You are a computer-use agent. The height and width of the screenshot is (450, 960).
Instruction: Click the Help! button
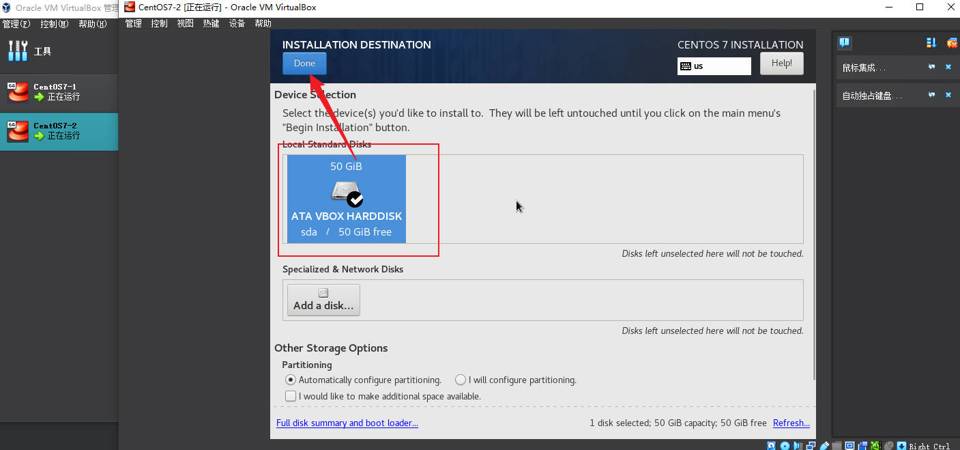781,63
